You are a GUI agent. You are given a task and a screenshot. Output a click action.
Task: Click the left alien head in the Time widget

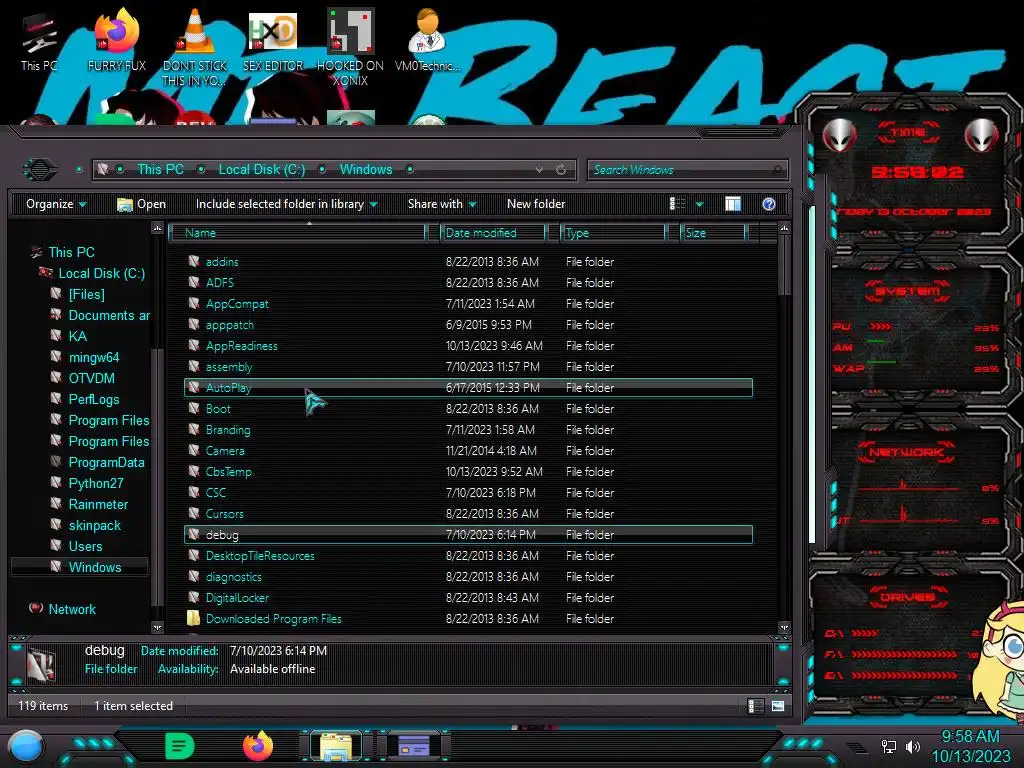[x=839, y=136]
